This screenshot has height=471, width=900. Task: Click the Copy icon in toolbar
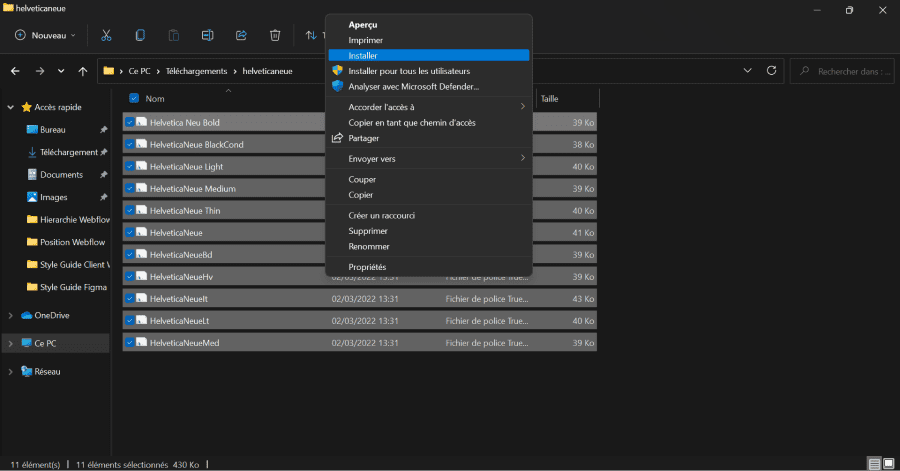pos(140,36)
